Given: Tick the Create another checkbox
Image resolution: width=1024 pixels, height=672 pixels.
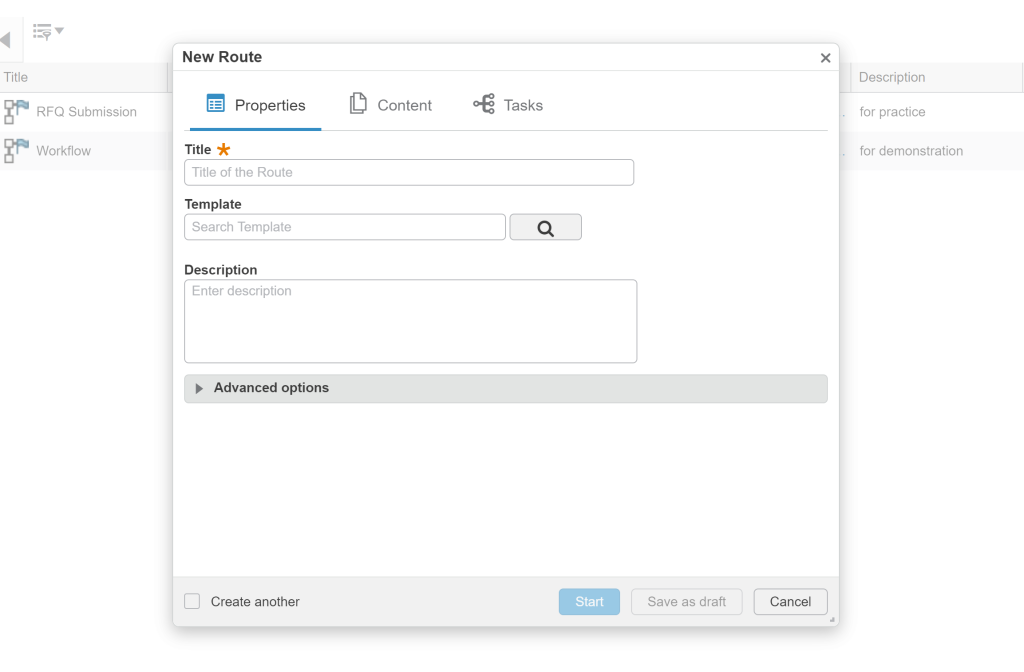Looking at the screenshot, I should click(x=192, y=601).
